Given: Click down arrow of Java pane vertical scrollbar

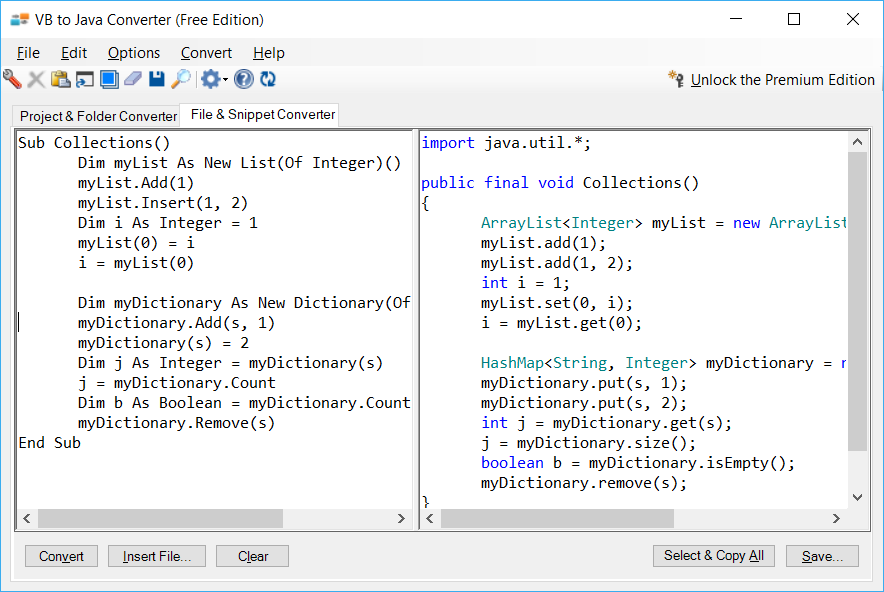Looking at the screenshot, I should click(x=858, y=497).
